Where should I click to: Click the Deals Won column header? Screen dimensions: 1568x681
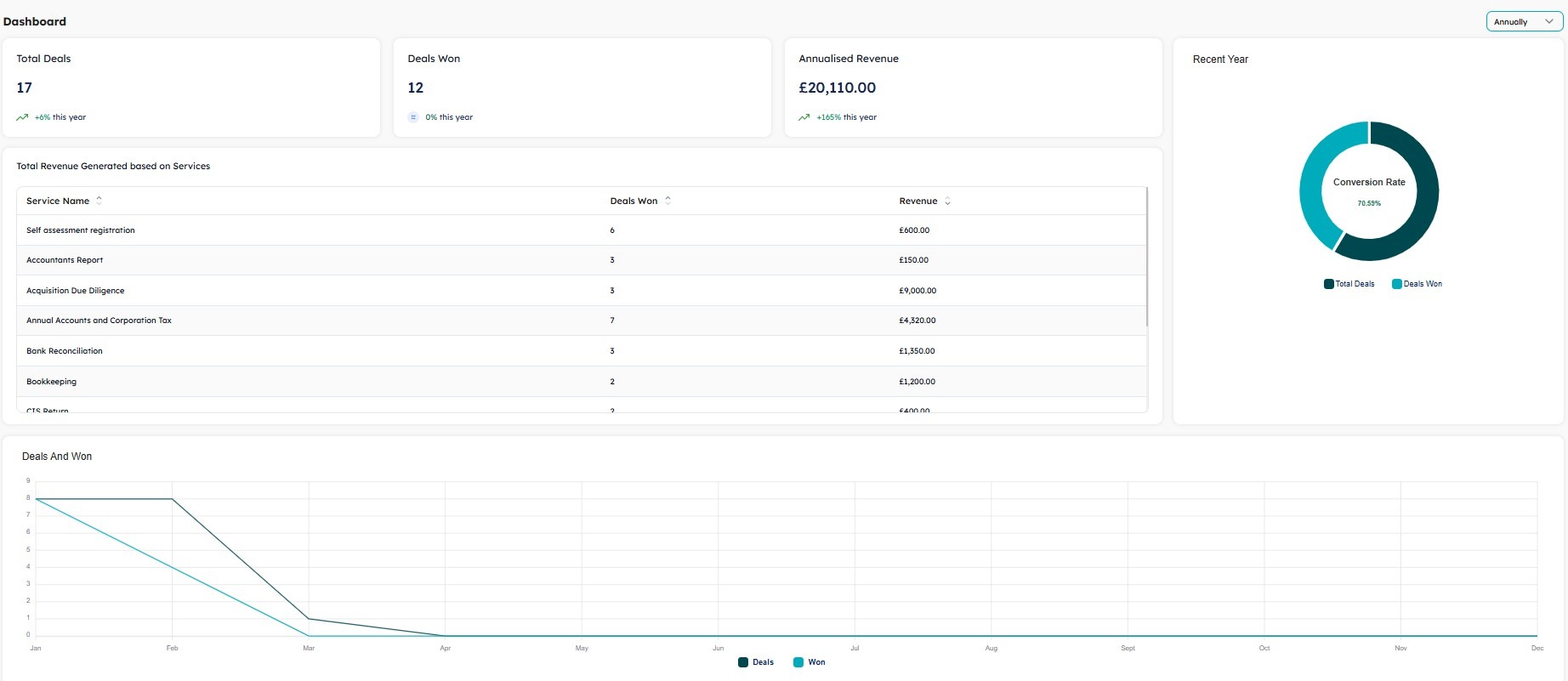pos(633,201)
